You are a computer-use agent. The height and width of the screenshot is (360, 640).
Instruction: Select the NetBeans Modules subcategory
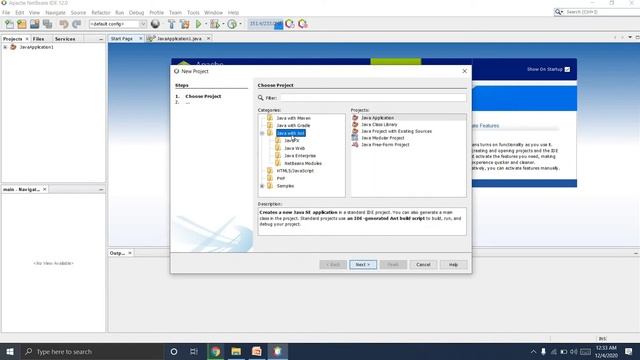[x=303, y=163]
